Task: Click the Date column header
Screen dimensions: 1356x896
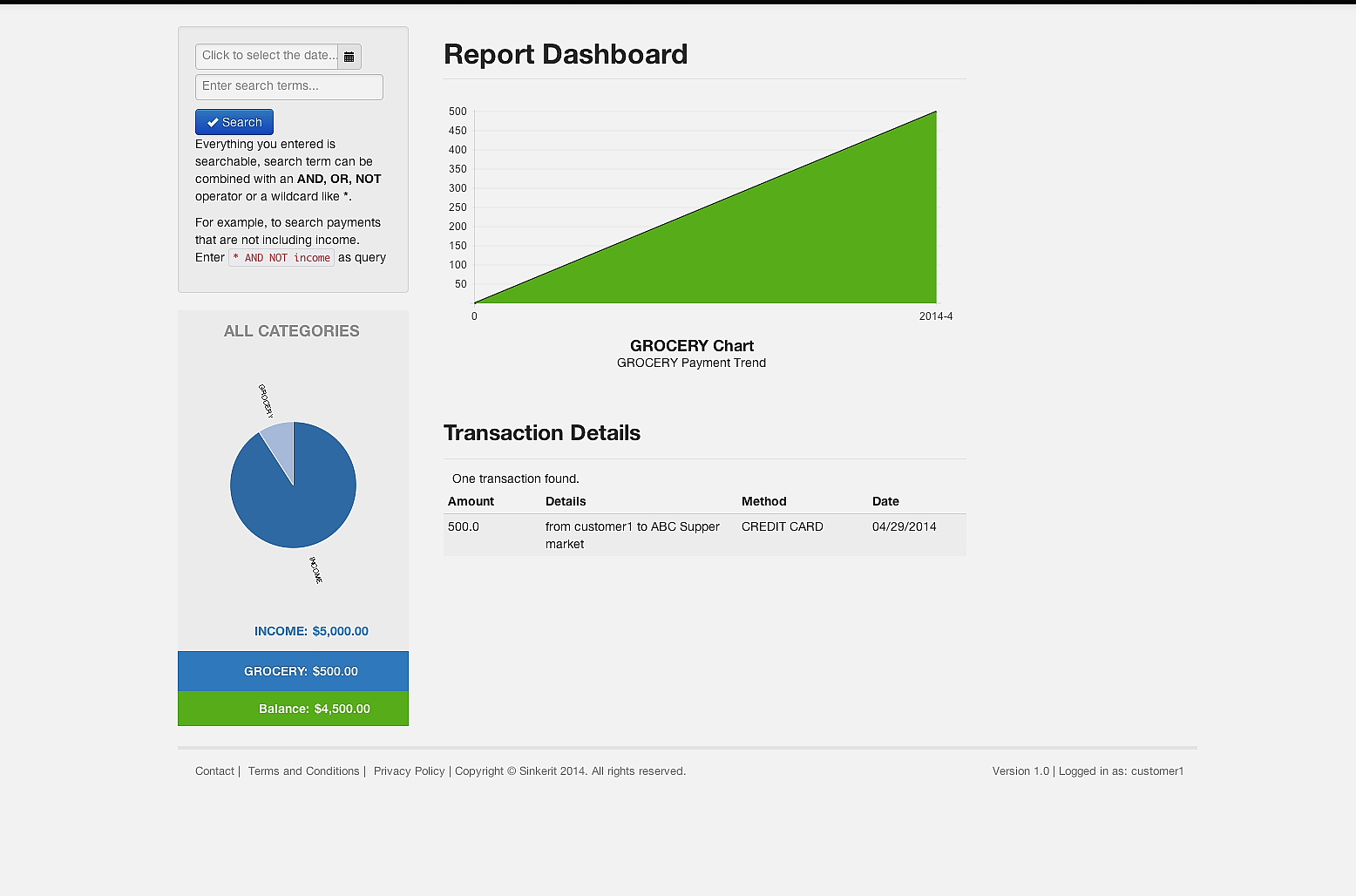Action: 885,501
